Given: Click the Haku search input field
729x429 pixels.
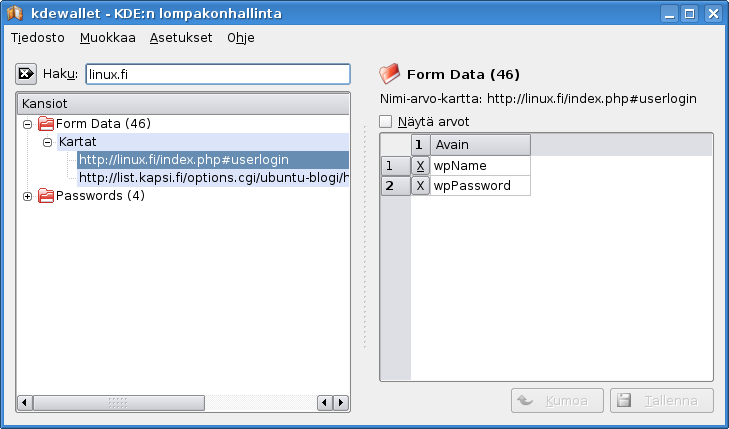Looking at the screenshot, I should pos(218,74).
